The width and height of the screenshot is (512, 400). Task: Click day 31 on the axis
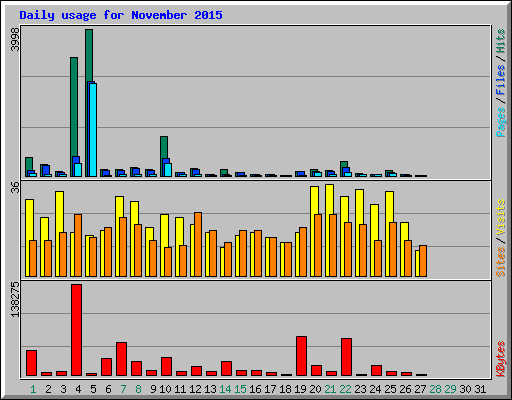(480, 389)
